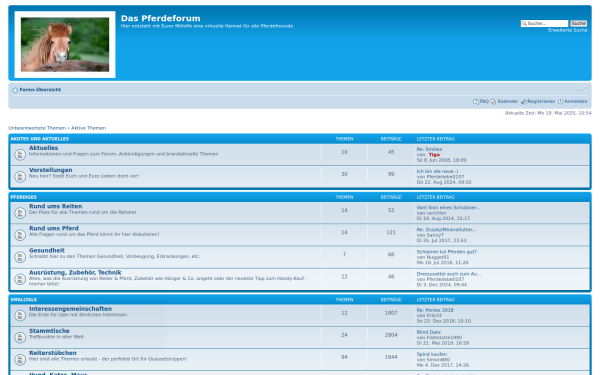This screenshot has width=600, height=375.
Task: Open user profile Tige
Action: (x=434, y=155)
